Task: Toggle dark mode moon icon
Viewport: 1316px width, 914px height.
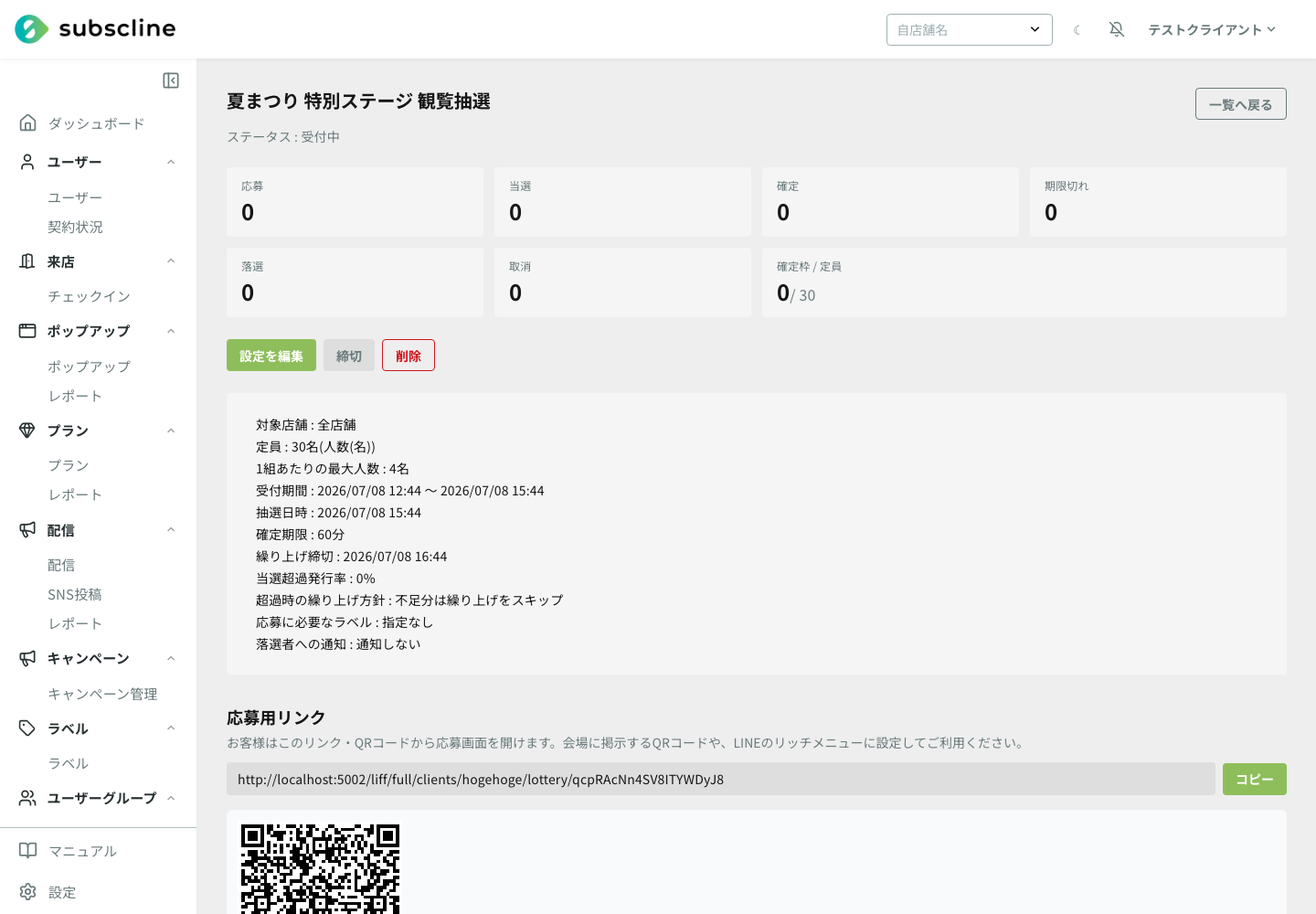Action: [x=1077, y=30]
